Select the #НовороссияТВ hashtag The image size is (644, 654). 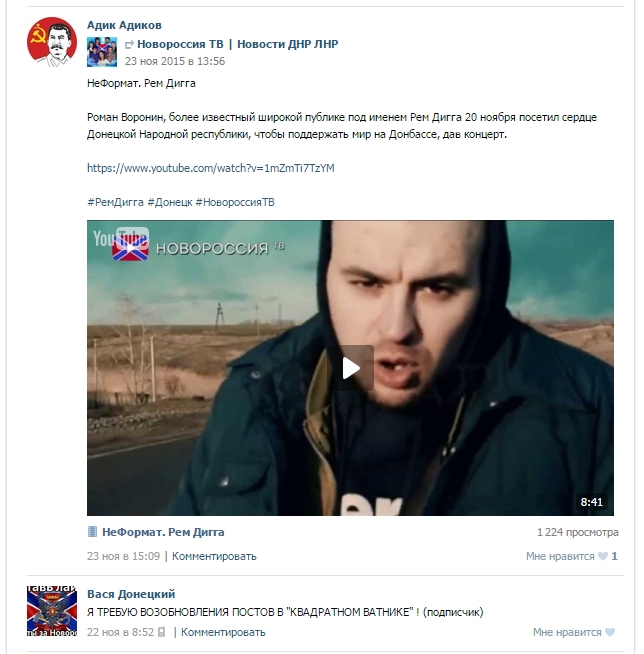(x=235, y=202)
